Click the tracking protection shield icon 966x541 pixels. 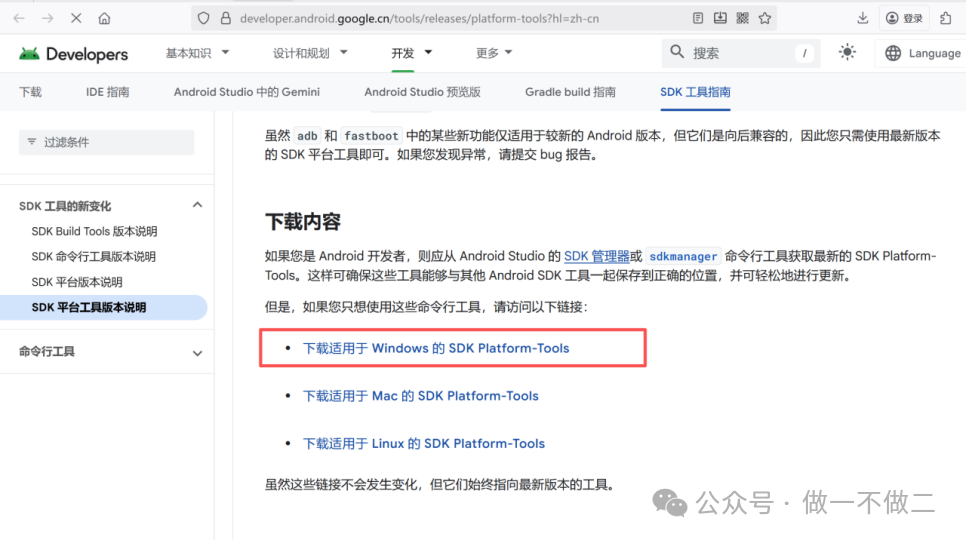click(203, 18)
